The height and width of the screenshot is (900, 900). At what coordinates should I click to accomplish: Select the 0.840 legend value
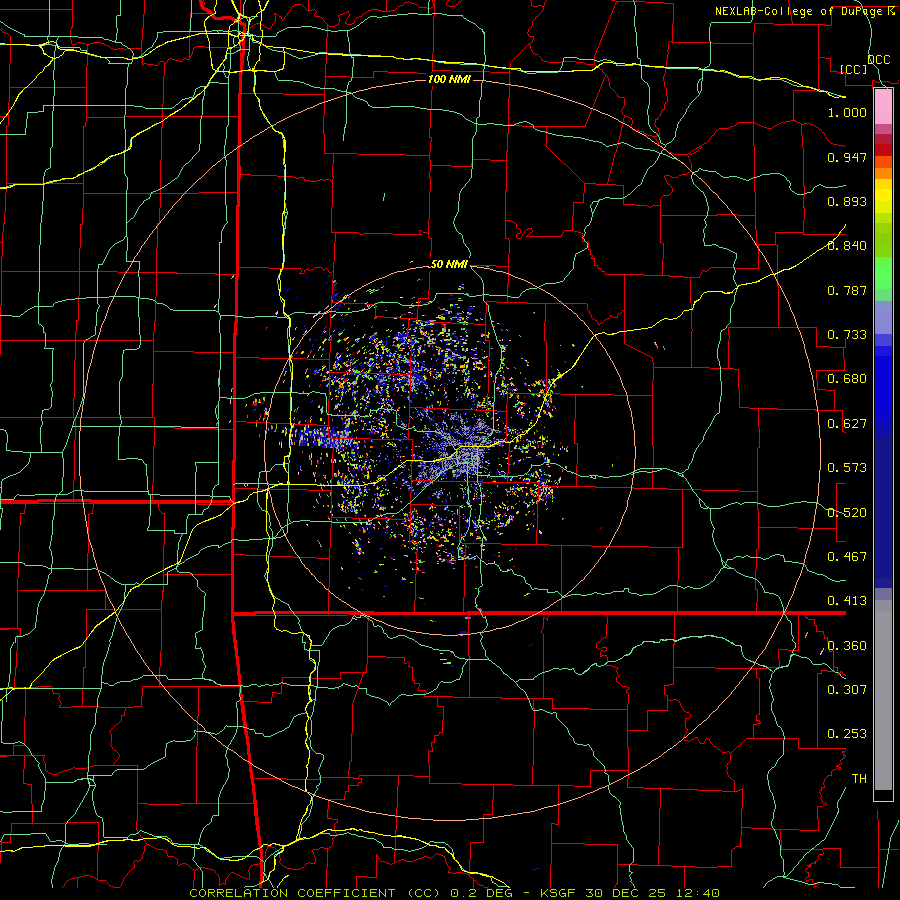tap(847, 246)
